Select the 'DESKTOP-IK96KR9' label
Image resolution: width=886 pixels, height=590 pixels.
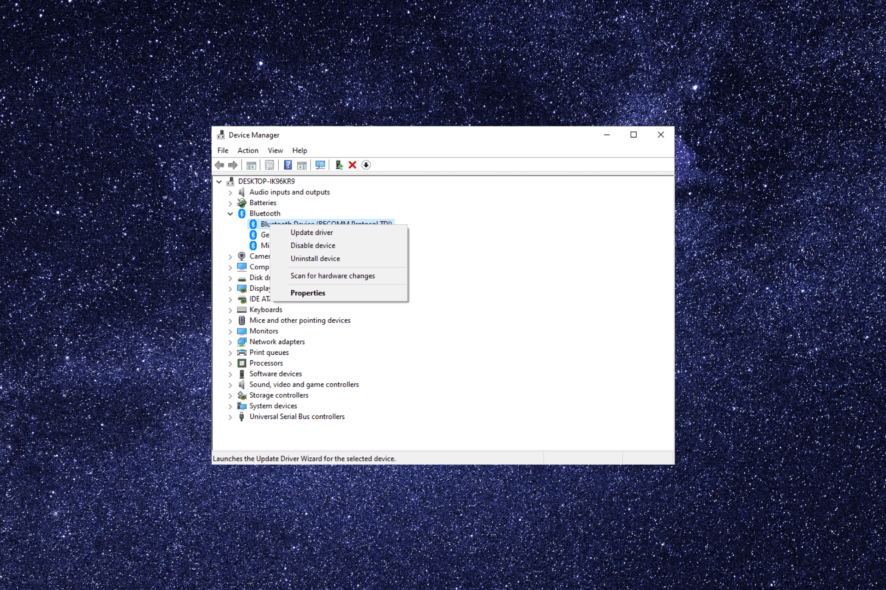[266, 181]
